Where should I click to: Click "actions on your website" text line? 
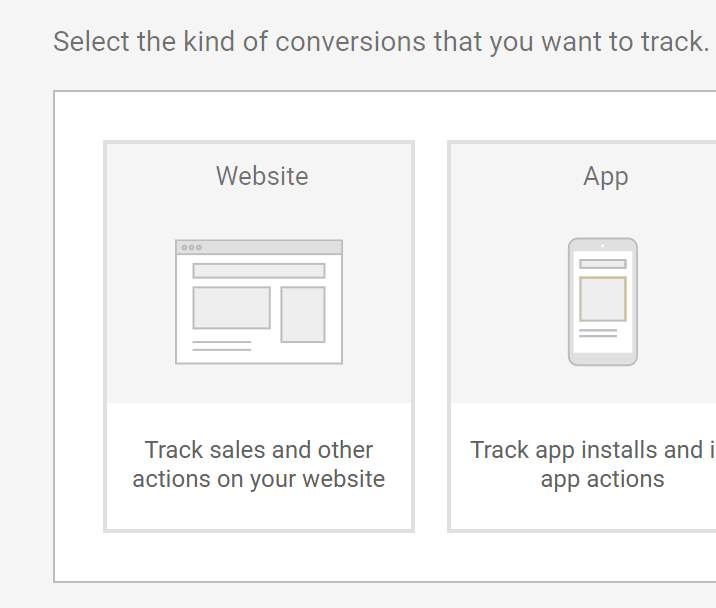(x=259, y=479)
